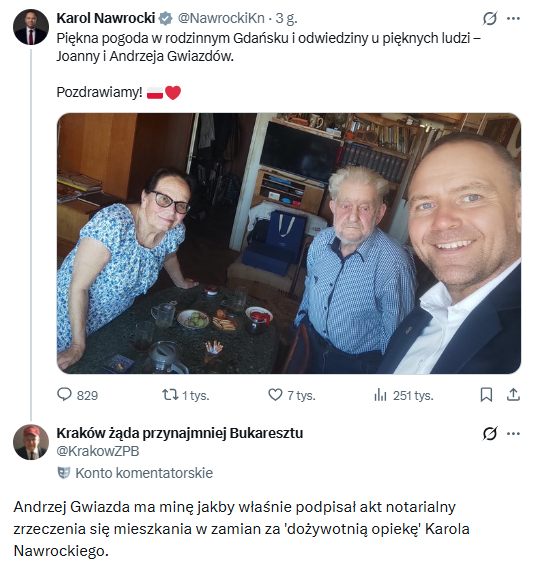535x566 pixels.
Task: Click the repost icon with 1 tys.
Action: click(x=170, y=395)
